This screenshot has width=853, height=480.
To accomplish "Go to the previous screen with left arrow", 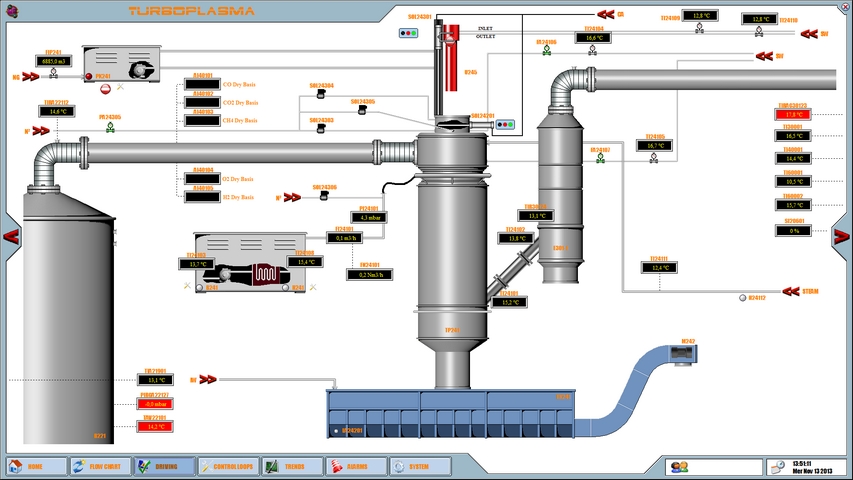I will click(11, 237).
